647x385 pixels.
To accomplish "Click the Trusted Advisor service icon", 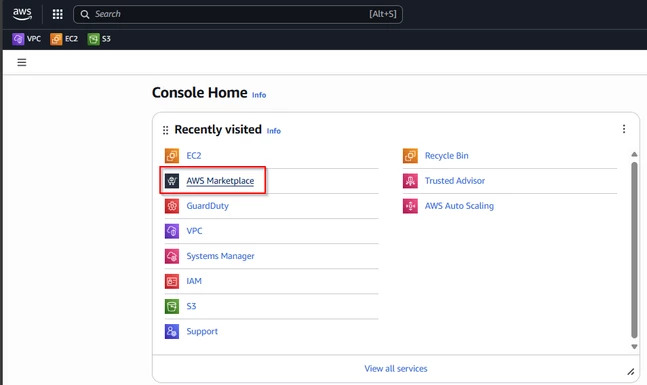I will 411,181.
